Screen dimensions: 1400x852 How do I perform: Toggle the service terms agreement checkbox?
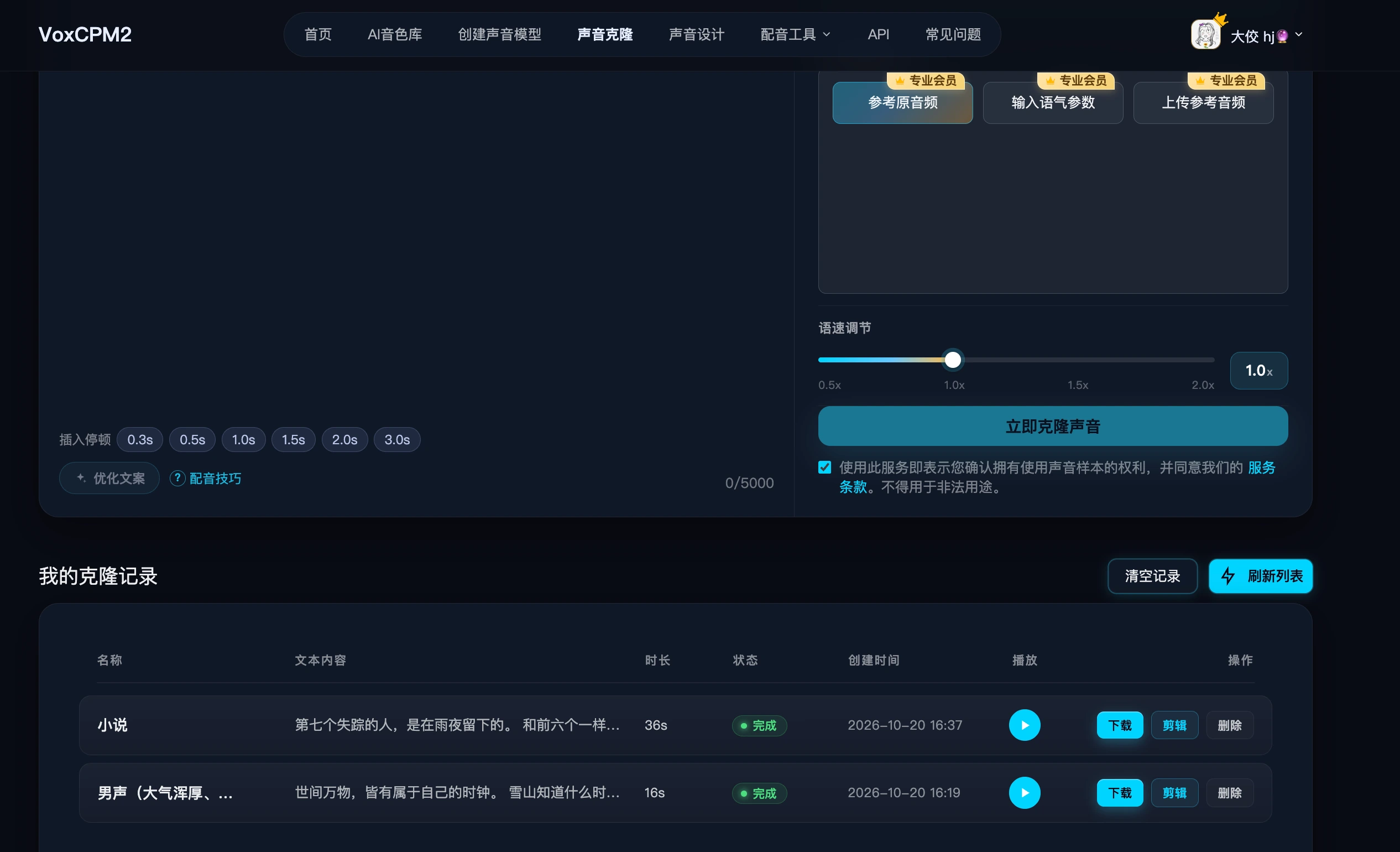click(824, 468)
